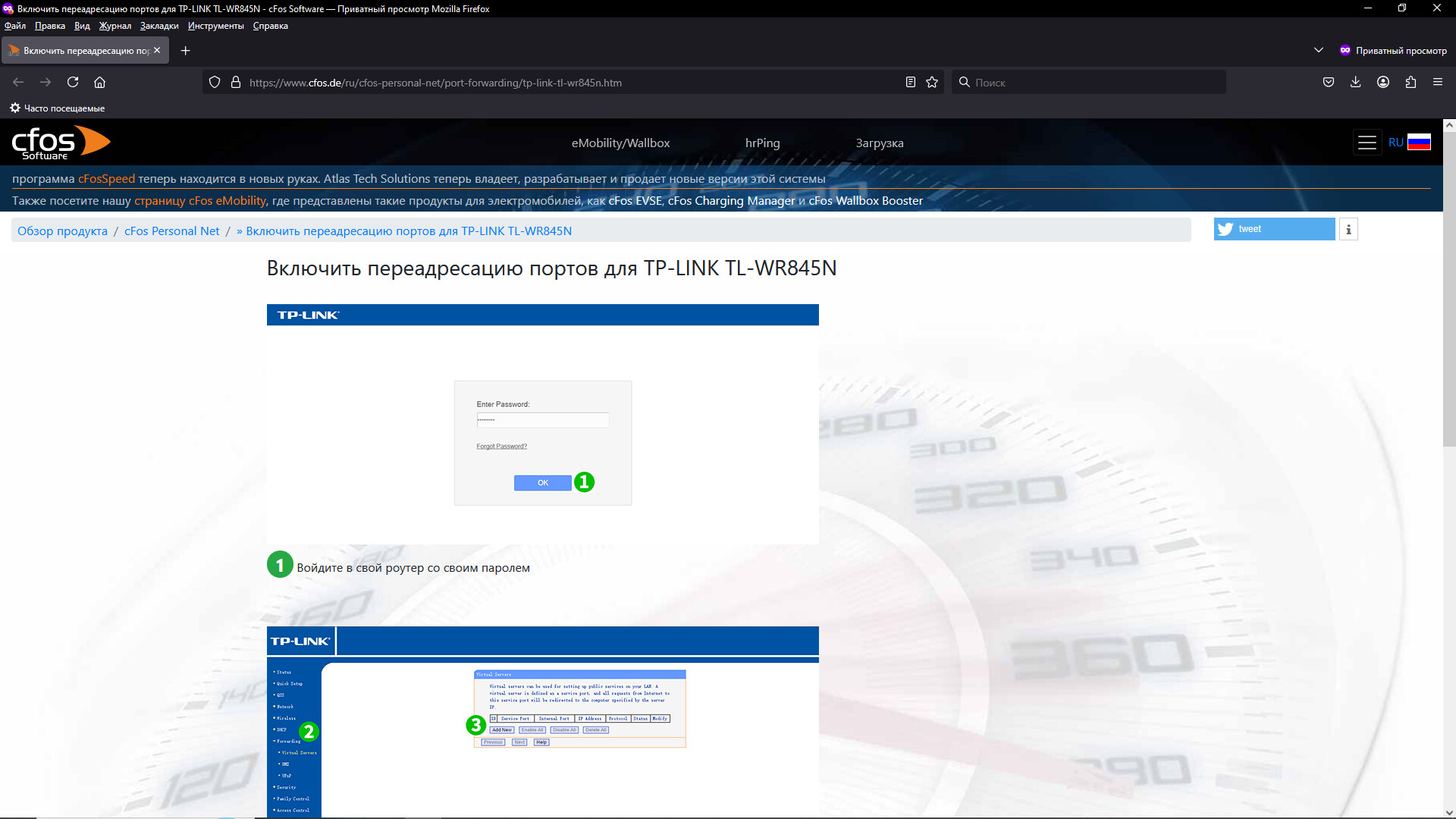Open the Инструменты menu

point(216,26)
